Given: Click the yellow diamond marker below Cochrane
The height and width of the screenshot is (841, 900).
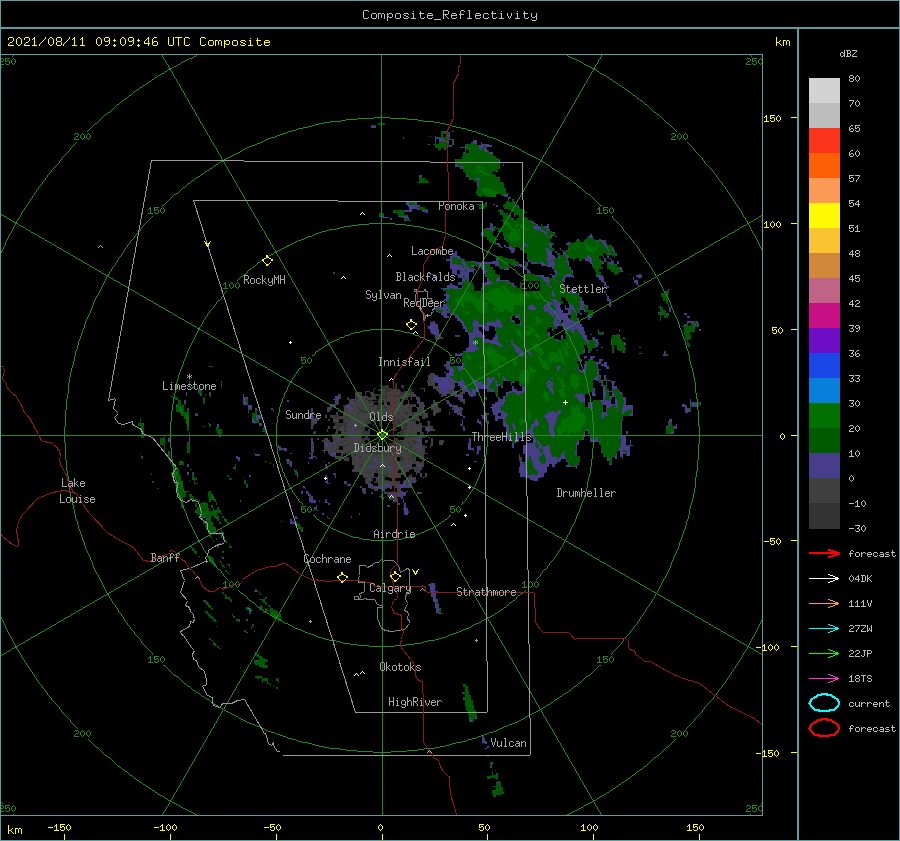Looking at the screenshot, I should click(x=343, y=577).
